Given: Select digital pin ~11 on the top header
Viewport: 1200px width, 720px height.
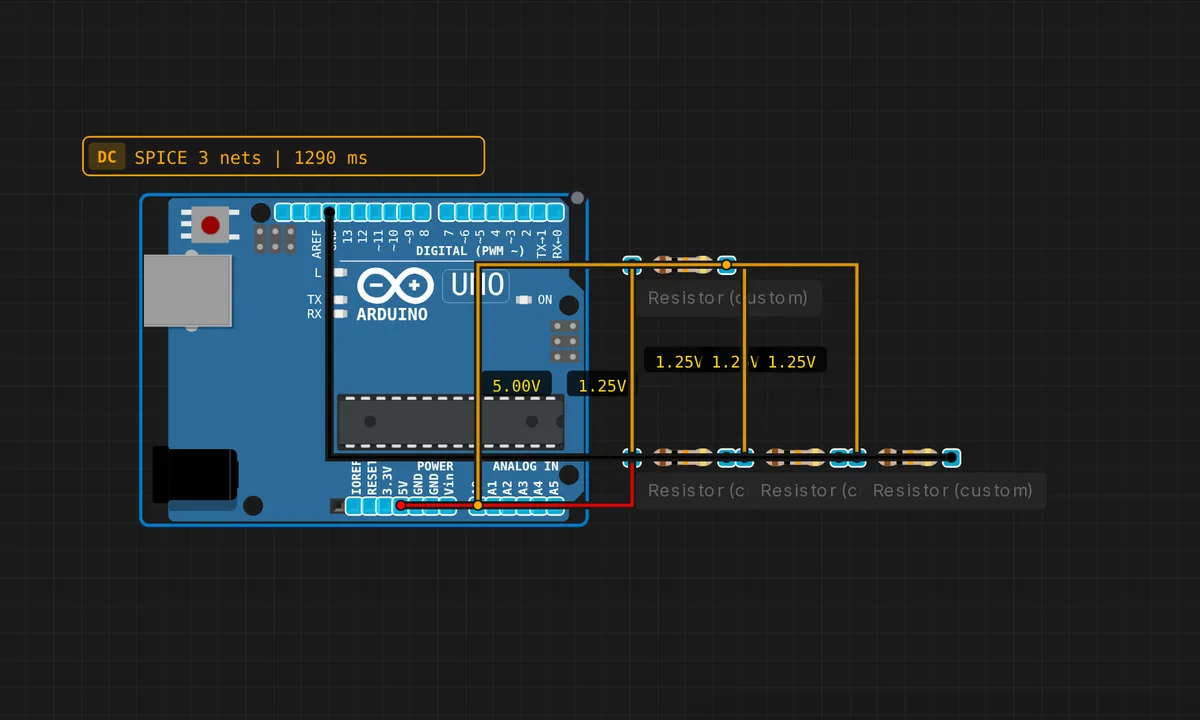Looking at the screenshot, I should [x=376, y=212].
